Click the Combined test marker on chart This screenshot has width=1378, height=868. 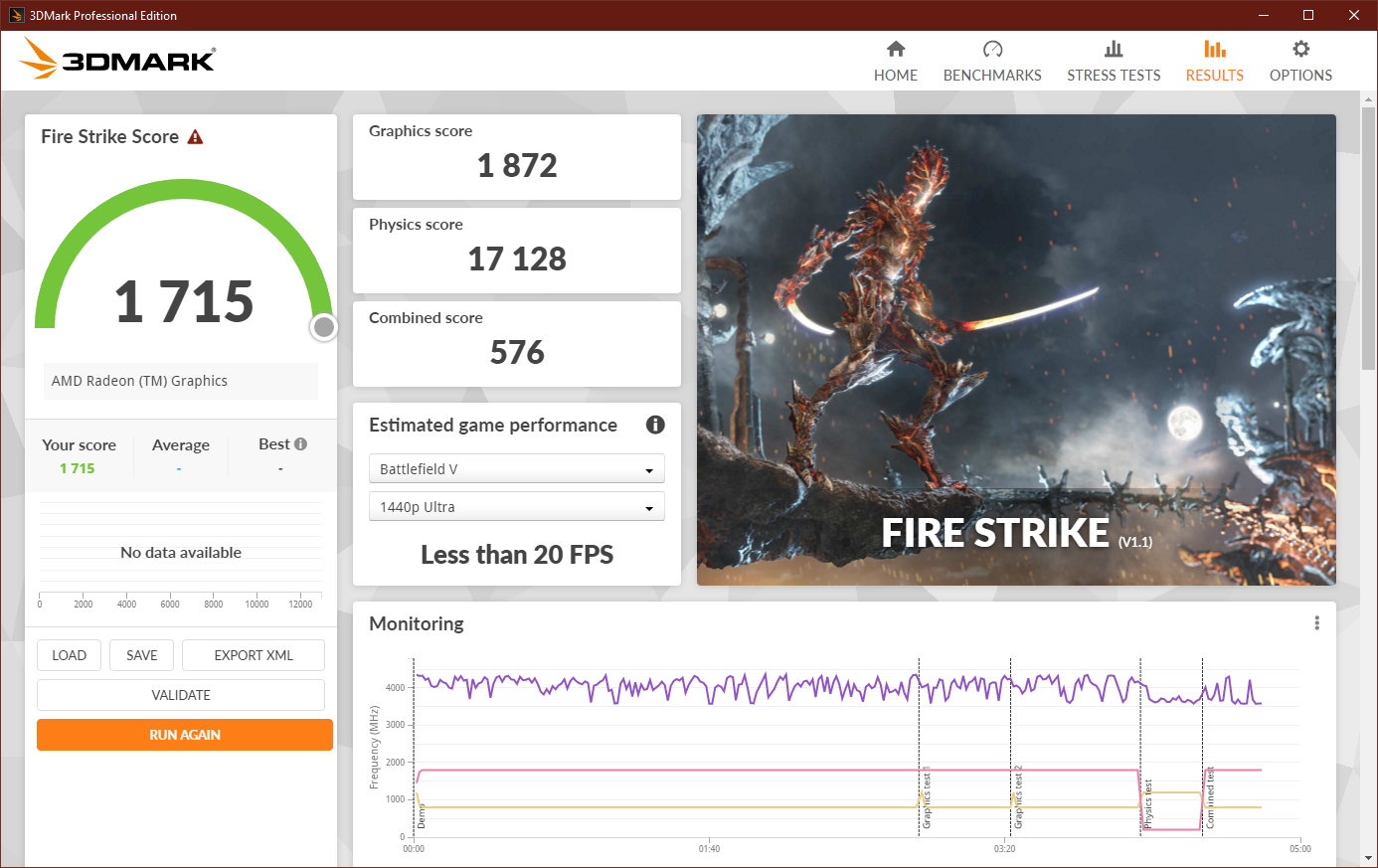click(x=1209, y=798)
